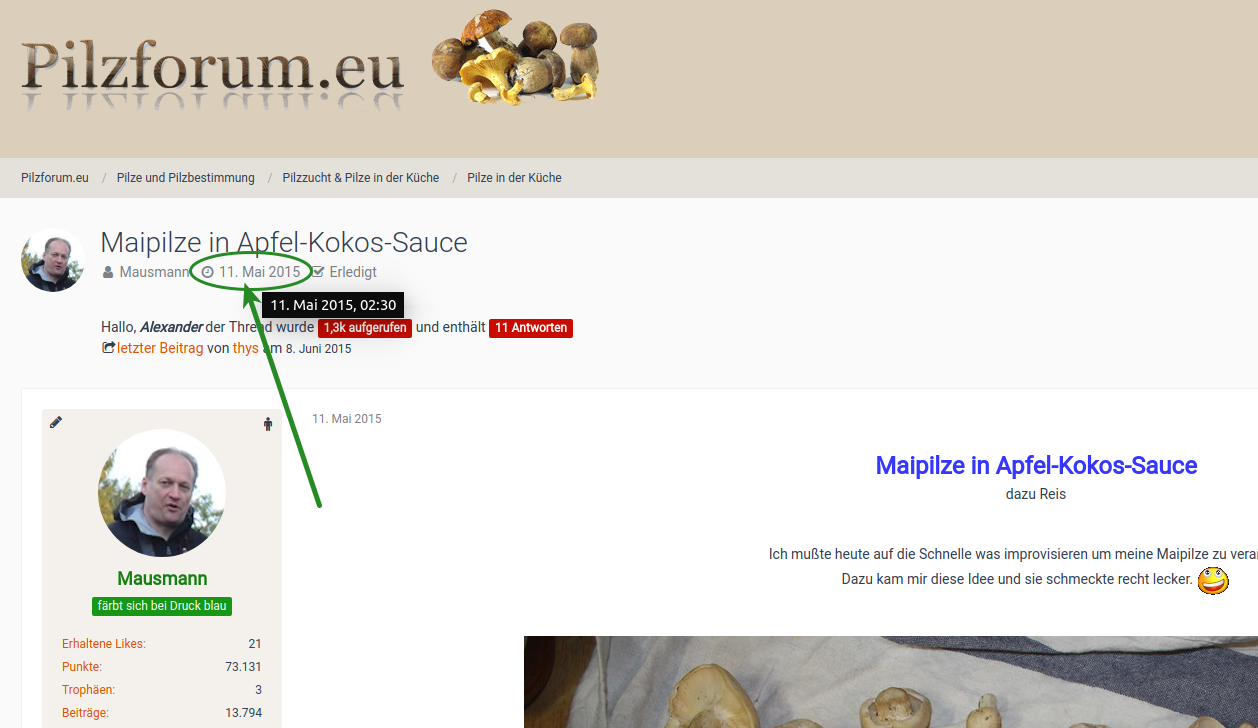Image resolution: width=1258 pixels, height=728 pixels.
Task: Click the 11 Antworten red badge
Action: tap(530, 328)
